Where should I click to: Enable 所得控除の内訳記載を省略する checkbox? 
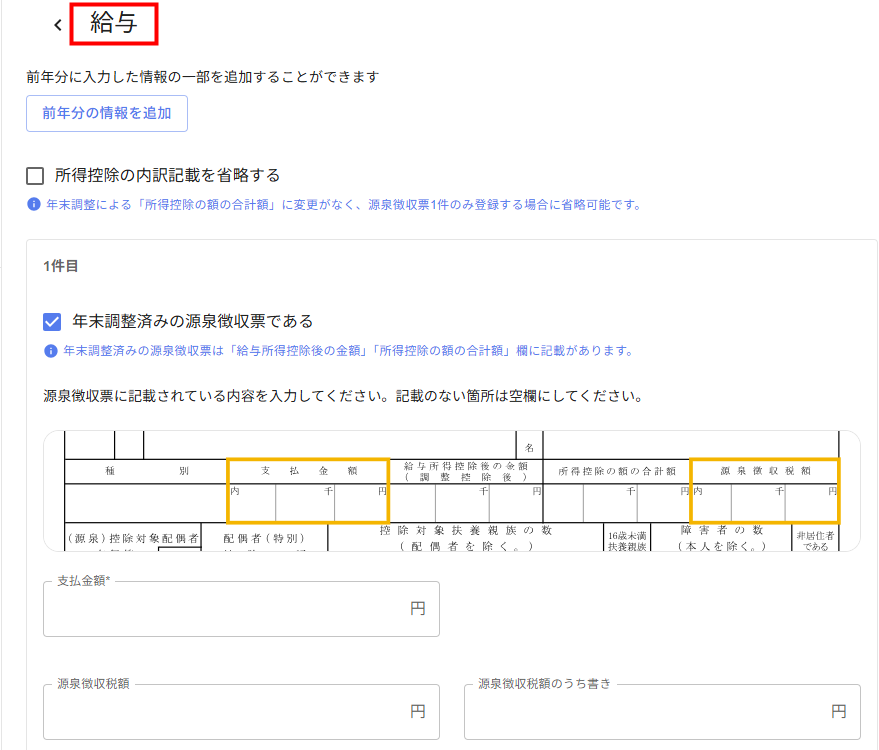[35, 176]
